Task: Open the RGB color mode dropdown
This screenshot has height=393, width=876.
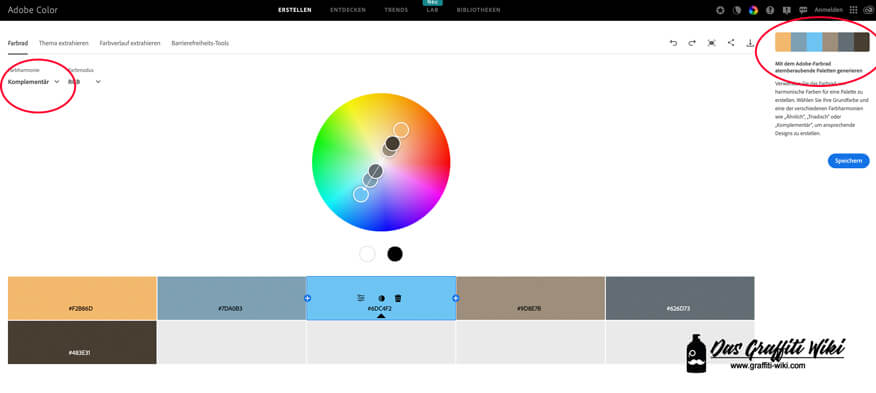Action: pyautogui.click(x=84, y=82)
